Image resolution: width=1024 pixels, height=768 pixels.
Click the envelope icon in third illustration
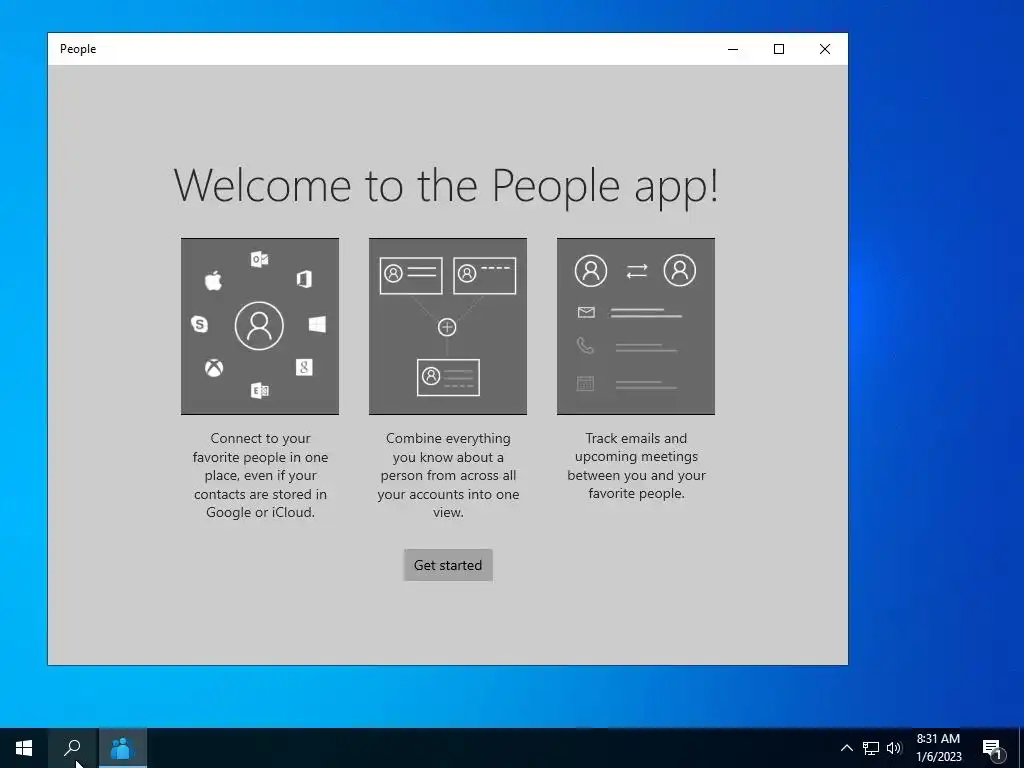586,312
